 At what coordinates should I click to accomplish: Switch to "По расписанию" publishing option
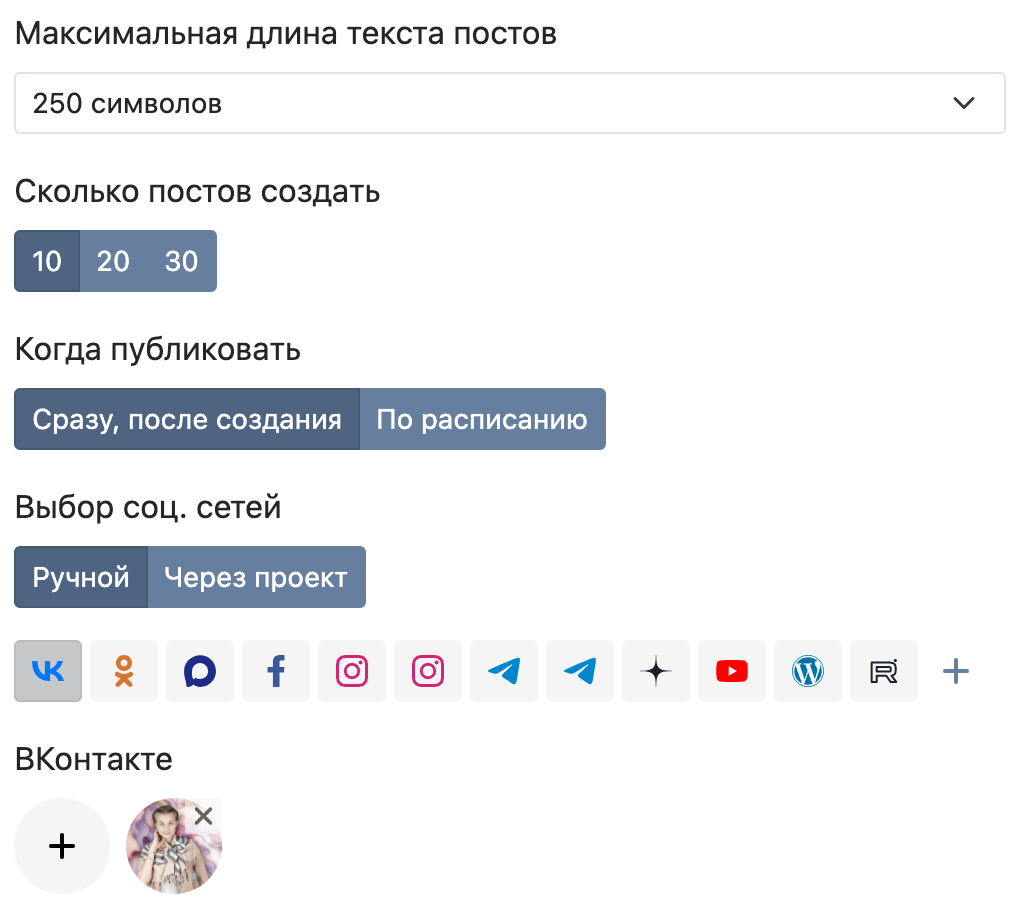coord(482,419)
